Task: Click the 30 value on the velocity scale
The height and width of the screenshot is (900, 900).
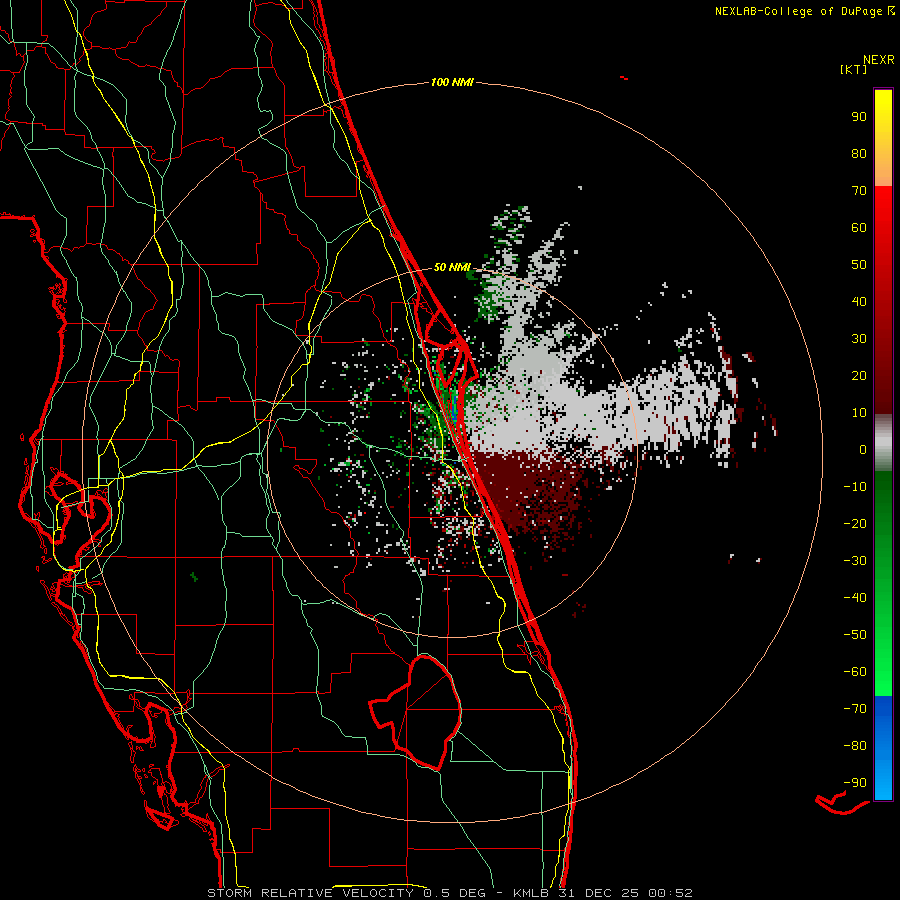Action: pos(859,339)
